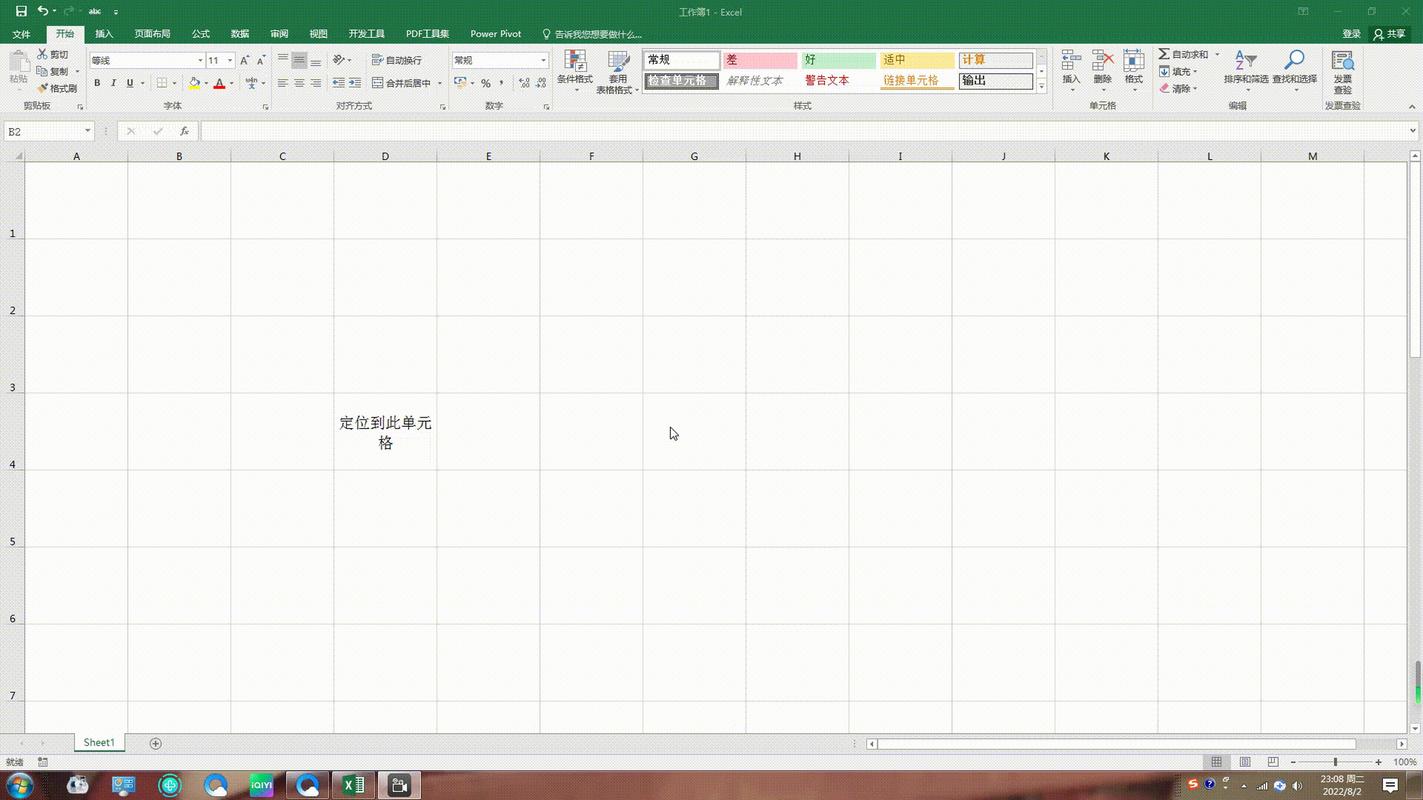Open the font name dropdown showing 等线
Viewport: 1423px width, 800px height.
[199, 60]
